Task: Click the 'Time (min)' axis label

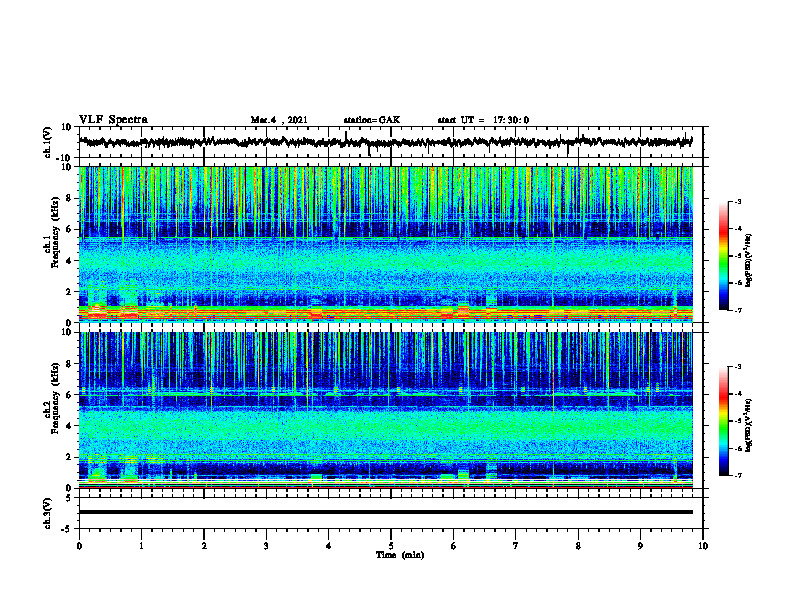Action: 400,555
